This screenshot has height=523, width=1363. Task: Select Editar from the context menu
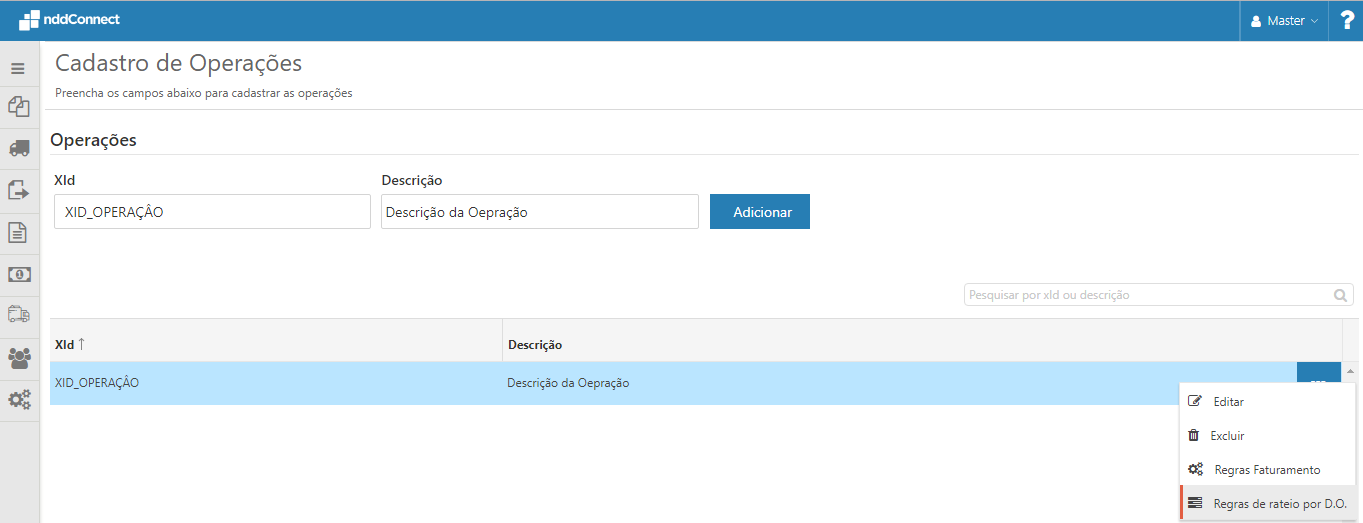(x=1268, y=401)
